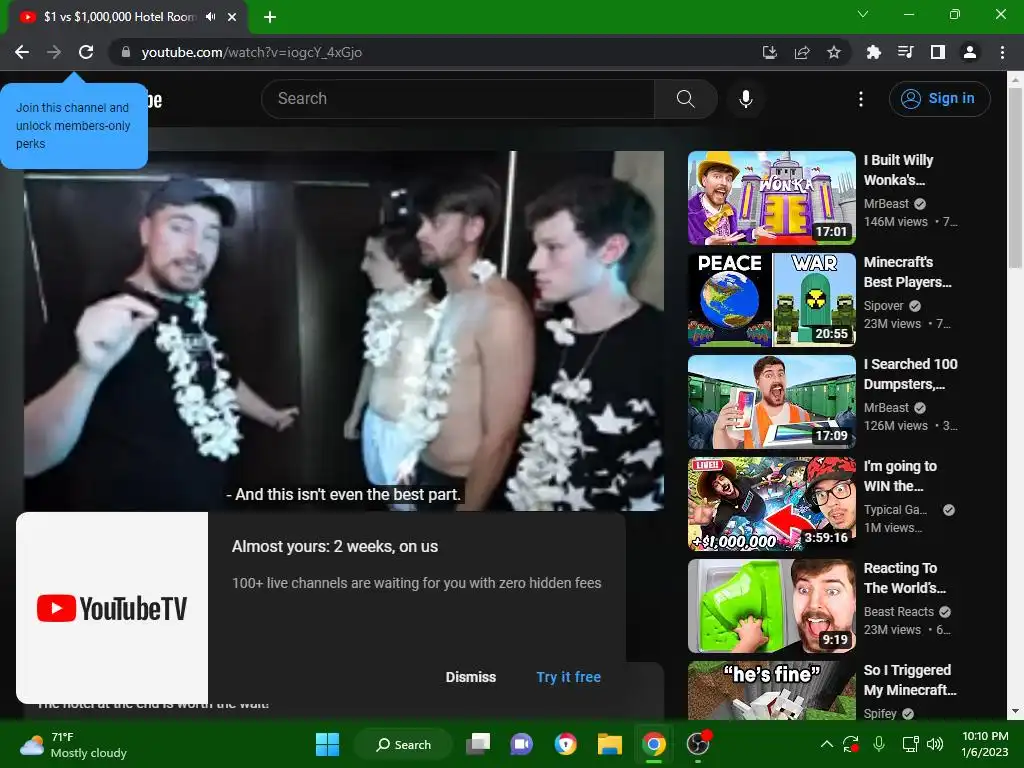This screenshot has width=1024, height=768.
Task: Click title "Minecraft's Best Players..."
Action: pyautogui.click(x=907, y=272)
